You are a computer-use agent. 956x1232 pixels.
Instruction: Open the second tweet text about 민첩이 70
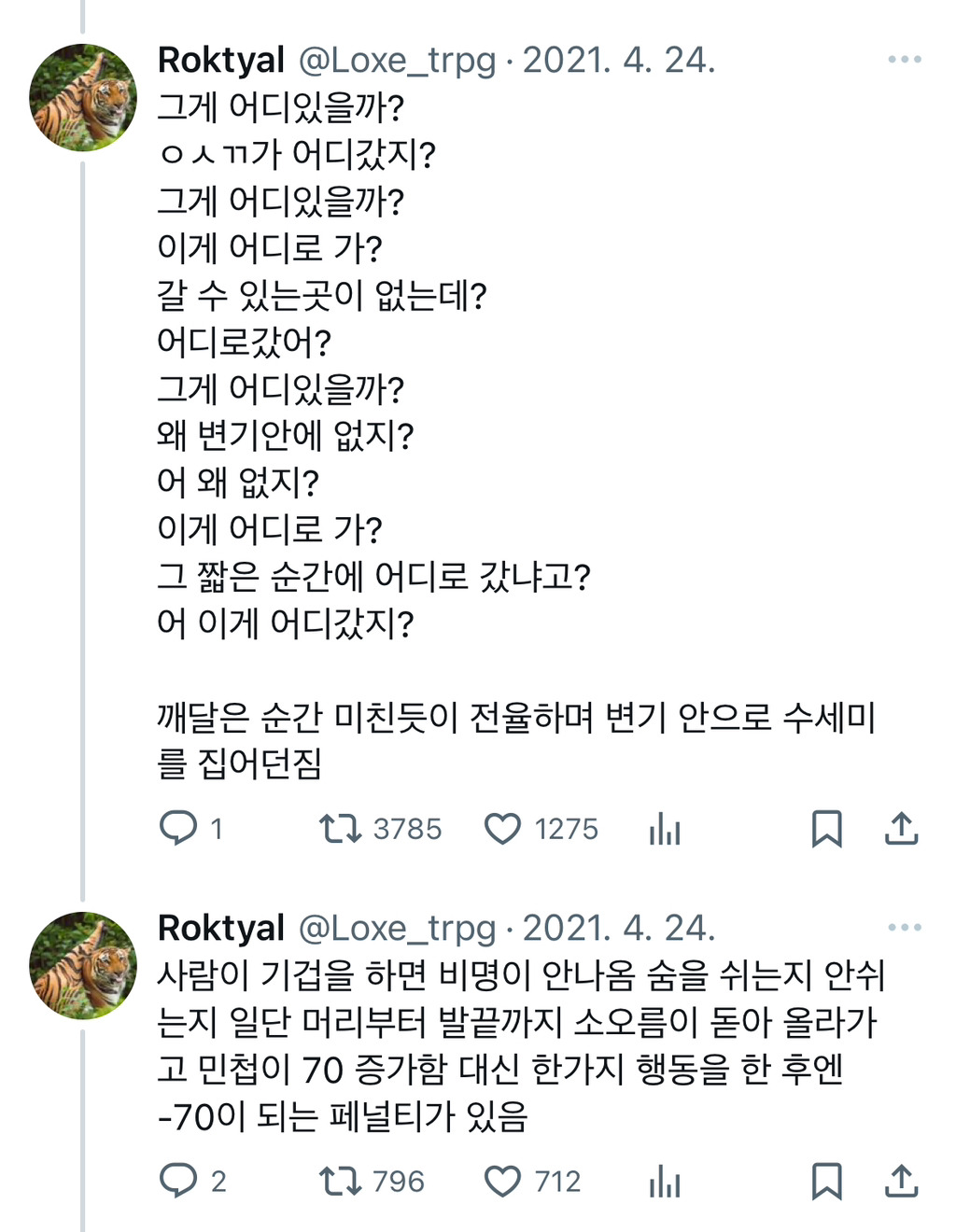tap(521, 1045)
